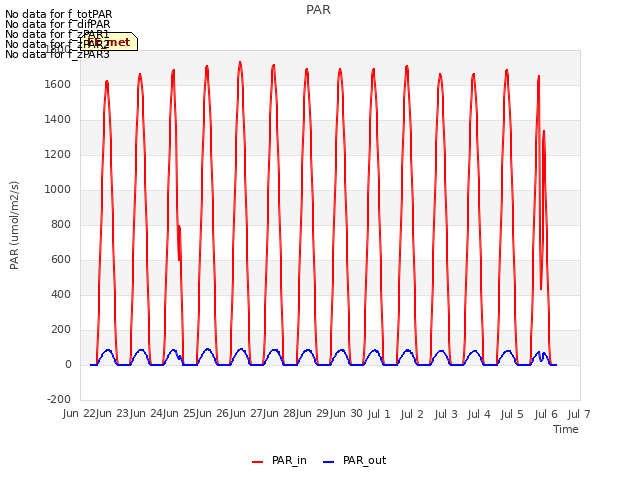Image resolution: width=640 pixels, height=480 pixels.
Task: Click the highest PAR_in peak on Jun 26
Action: coord(240,62)
